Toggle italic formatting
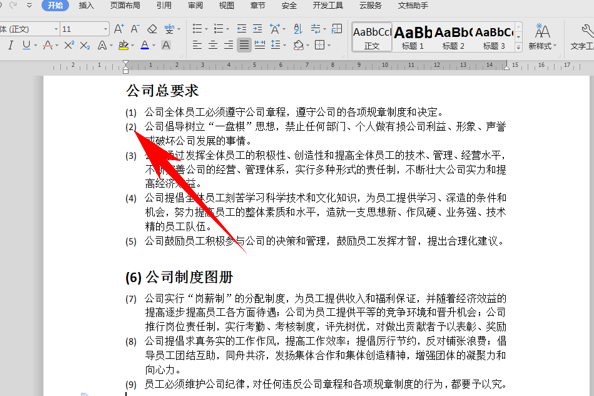This screenshot has width=594, height=396. 11,45
